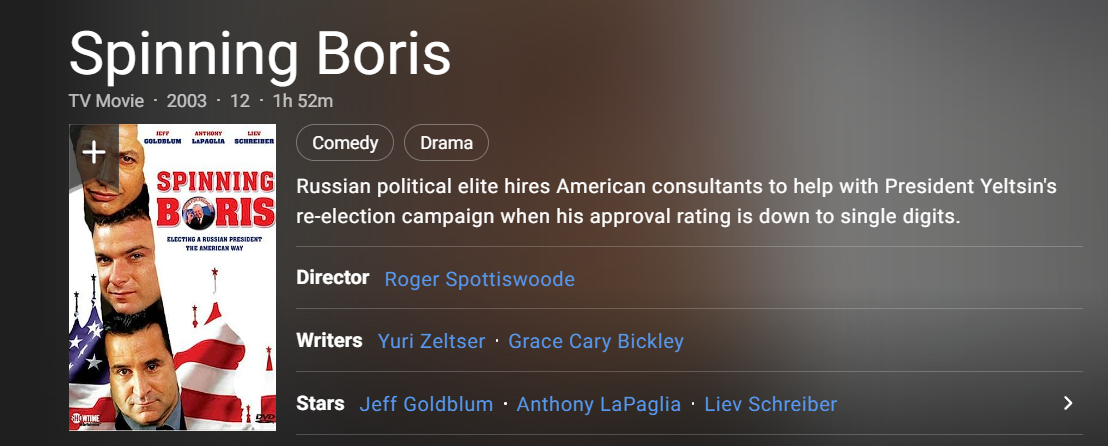Click the Stars section label
The height and width of the screenshot is (446, 1108).
coord(320,404)
